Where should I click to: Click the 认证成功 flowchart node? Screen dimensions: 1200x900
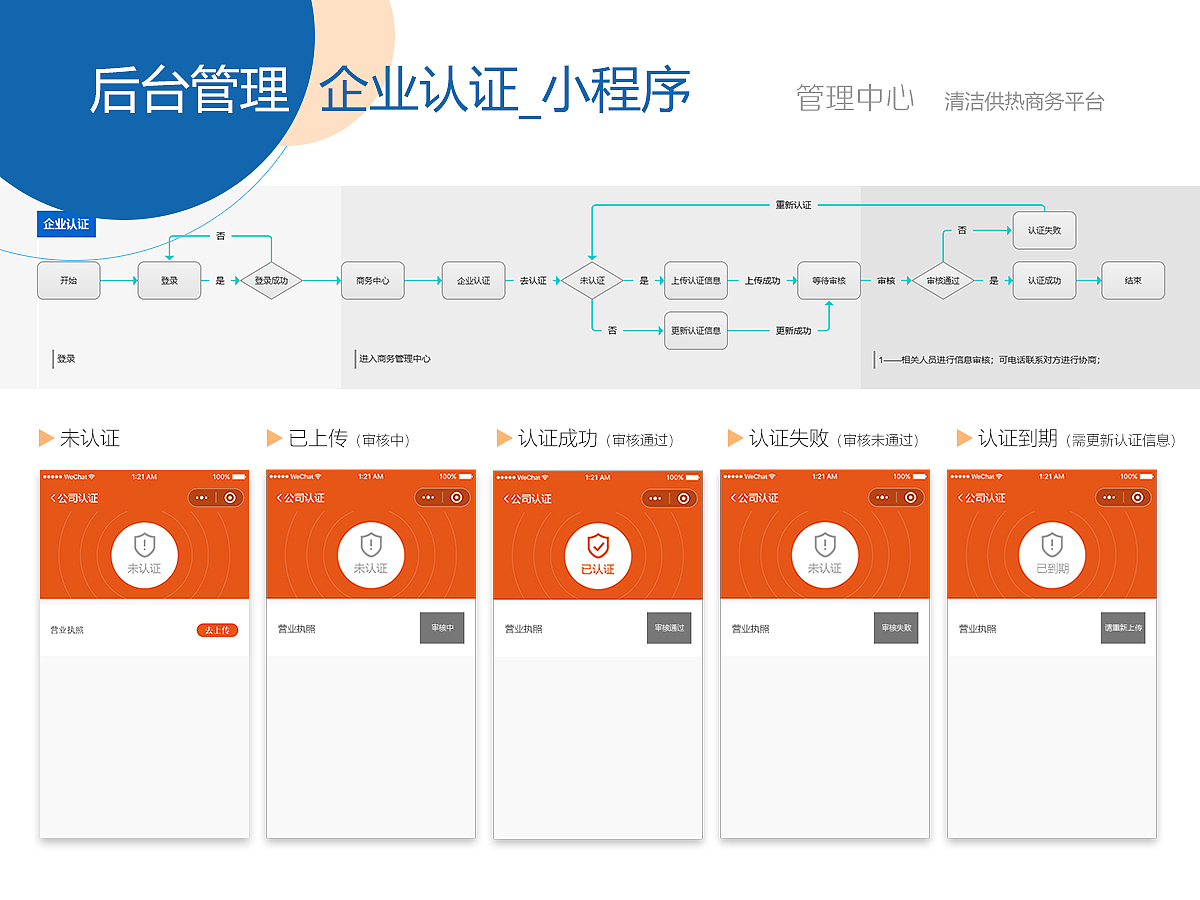(x=1044, y=281)
